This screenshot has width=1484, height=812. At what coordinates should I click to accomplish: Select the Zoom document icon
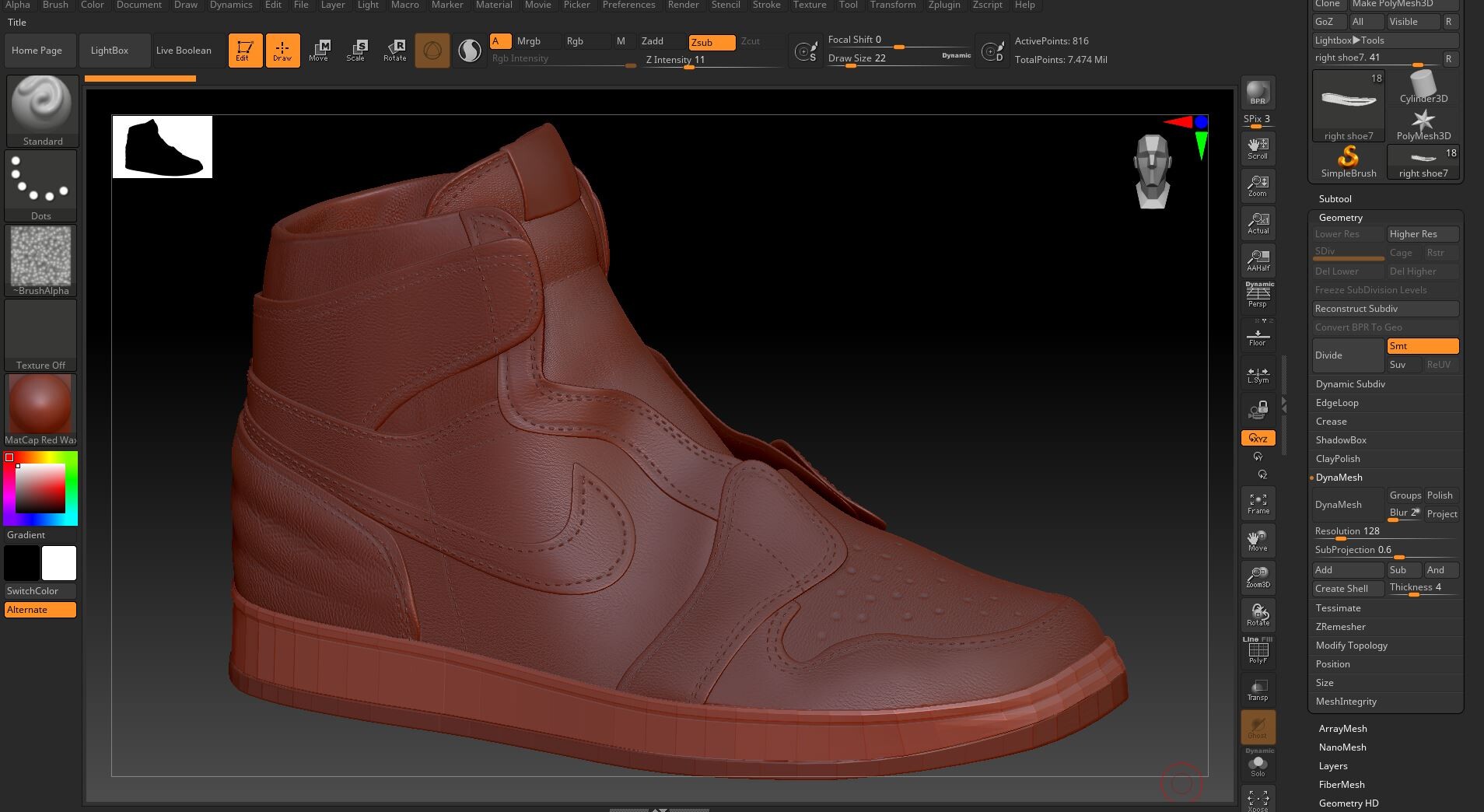[x=1258, y=185]
